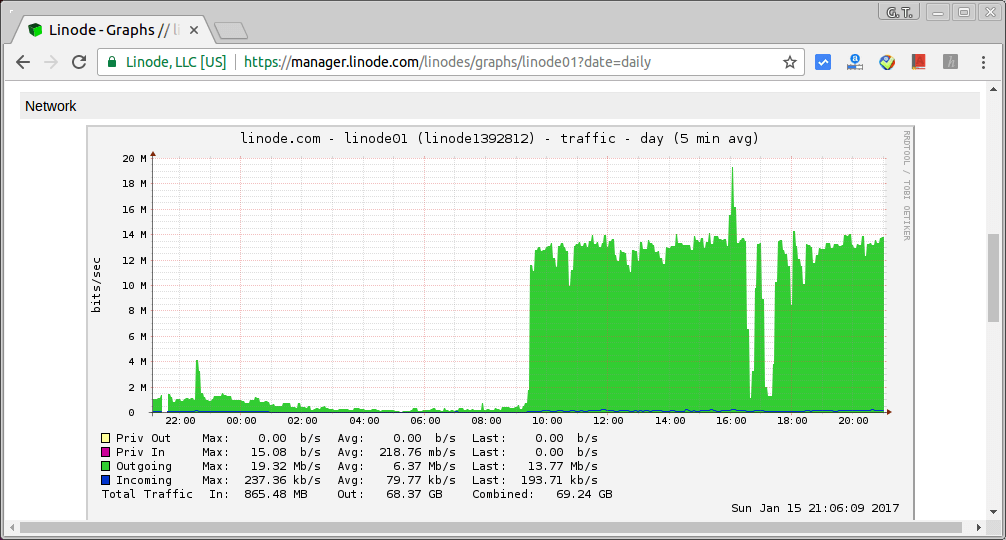
Task: Bookmark this page with the star icon
Action: point(790,62)
